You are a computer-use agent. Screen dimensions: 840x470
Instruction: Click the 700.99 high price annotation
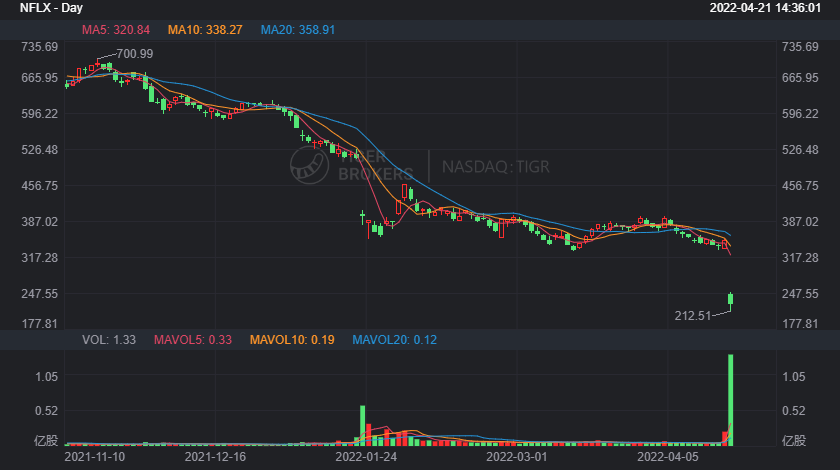(x=134, y=54)
